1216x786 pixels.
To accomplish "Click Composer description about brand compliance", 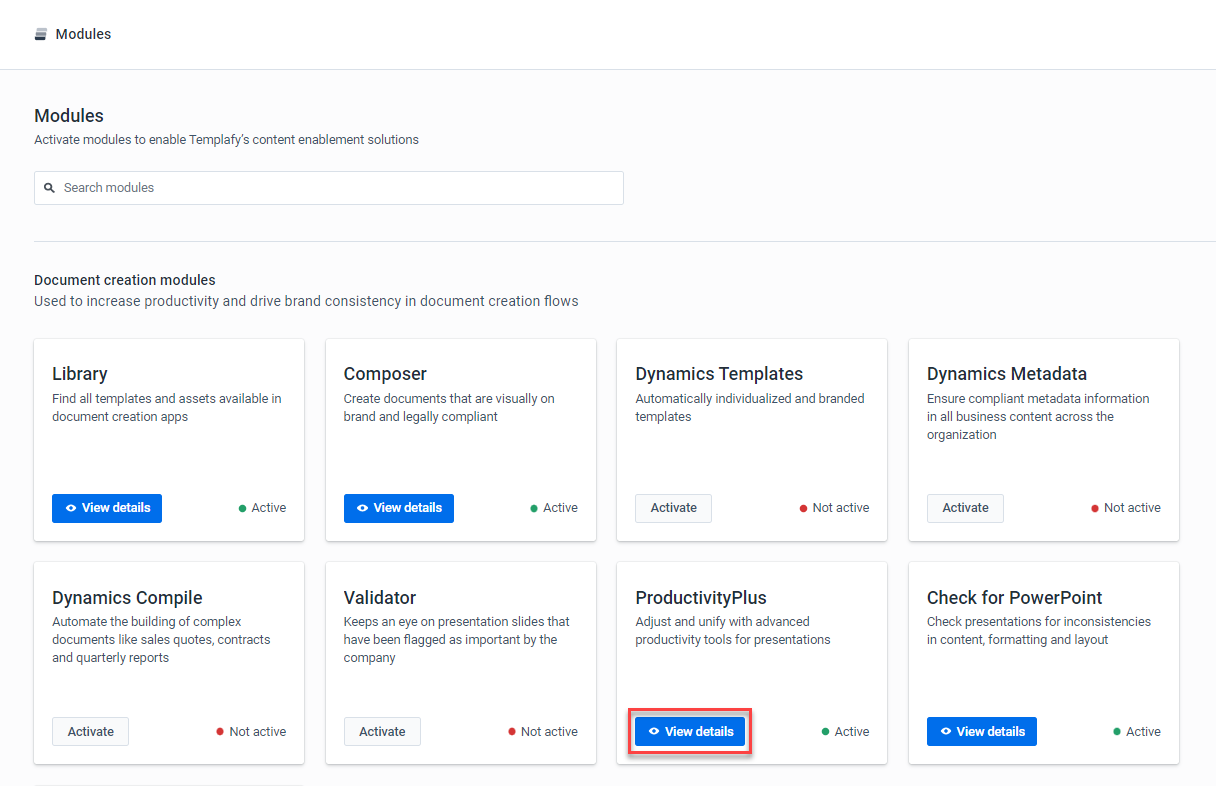I will (449, 408).
